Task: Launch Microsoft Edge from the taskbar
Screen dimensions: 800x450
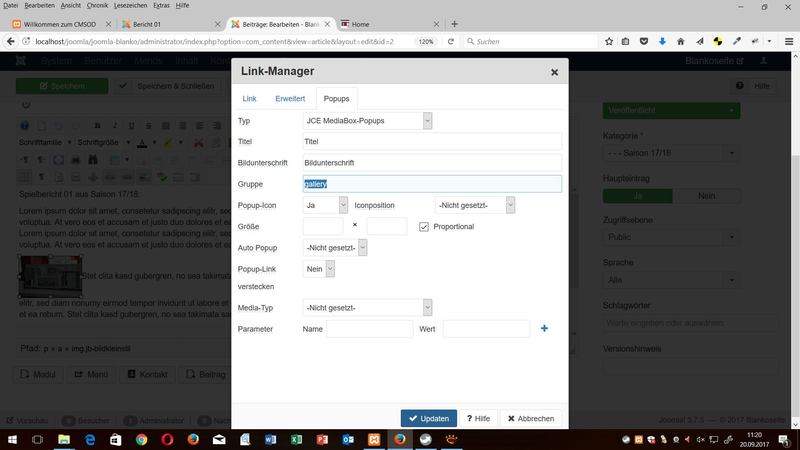Action: coord(90,439)
